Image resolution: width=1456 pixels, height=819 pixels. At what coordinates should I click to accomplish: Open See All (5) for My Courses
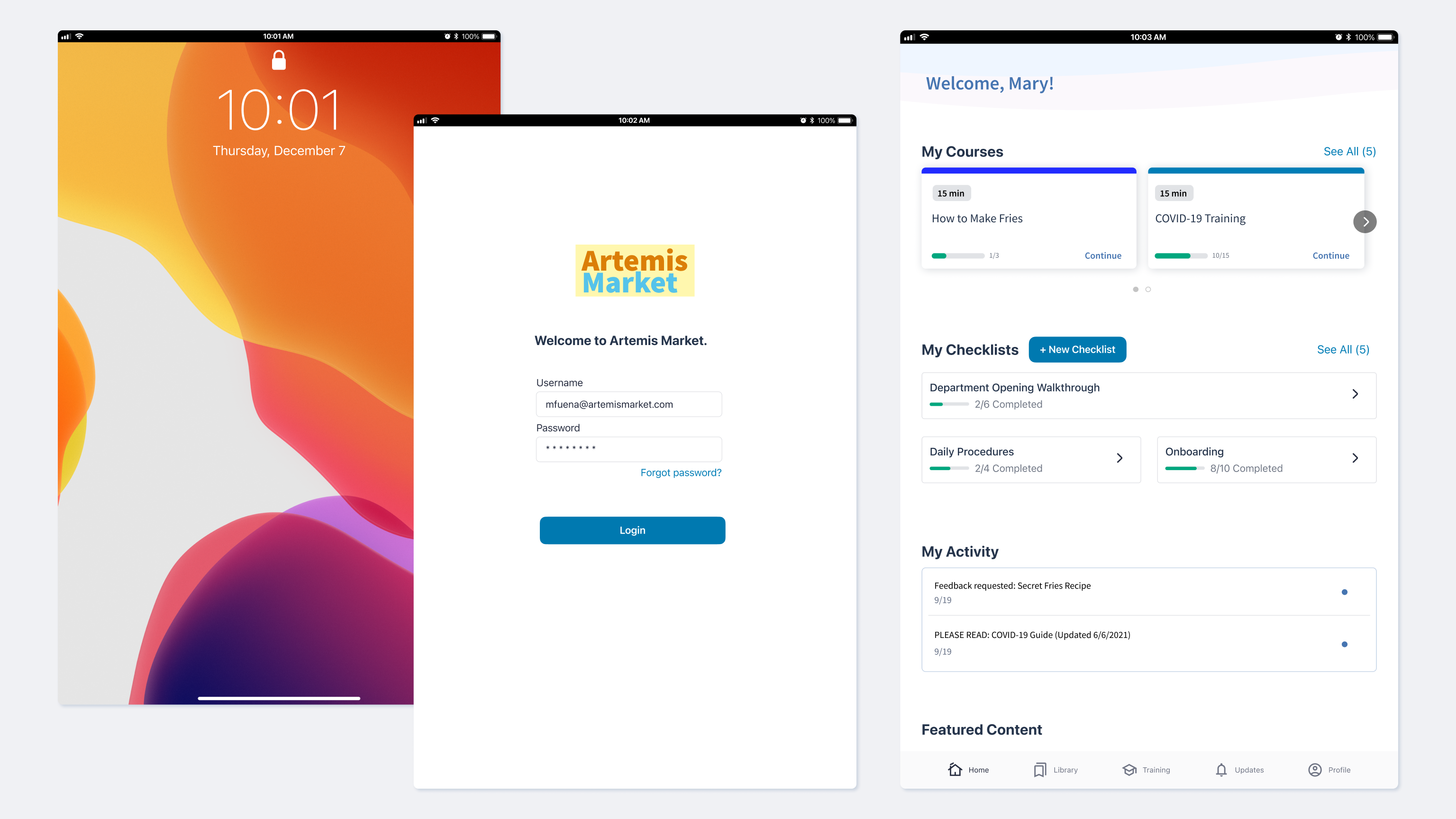coord(1350,152)
